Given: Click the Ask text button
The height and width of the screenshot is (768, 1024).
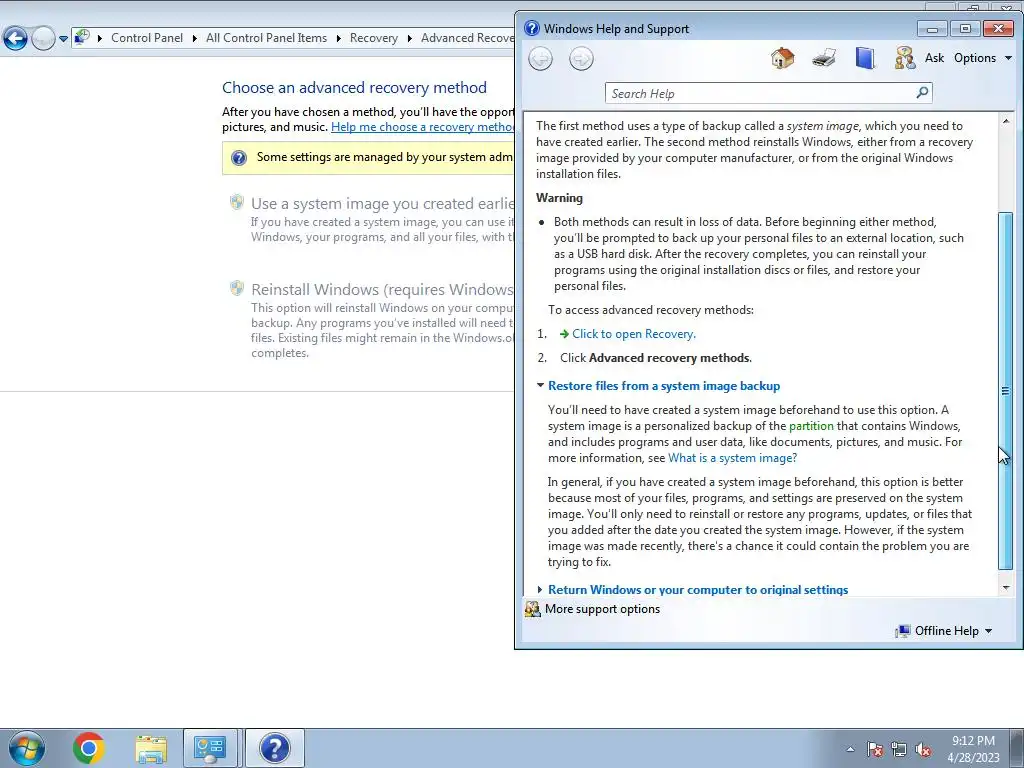Looking at the screenshot, I should pos(934,57).
